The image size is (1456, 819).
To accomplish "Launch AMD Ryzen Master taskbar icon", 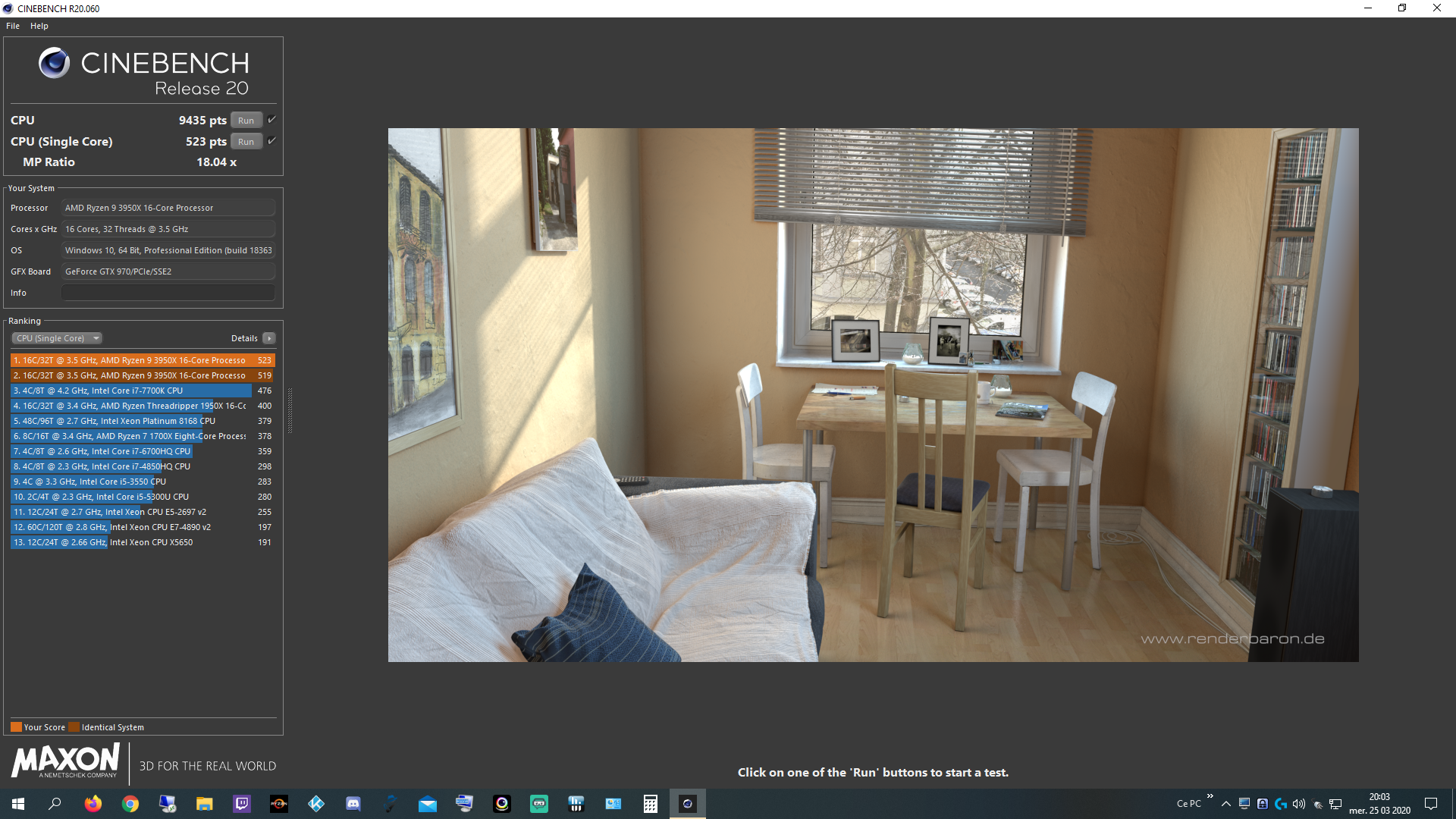I will coord(279,804).
